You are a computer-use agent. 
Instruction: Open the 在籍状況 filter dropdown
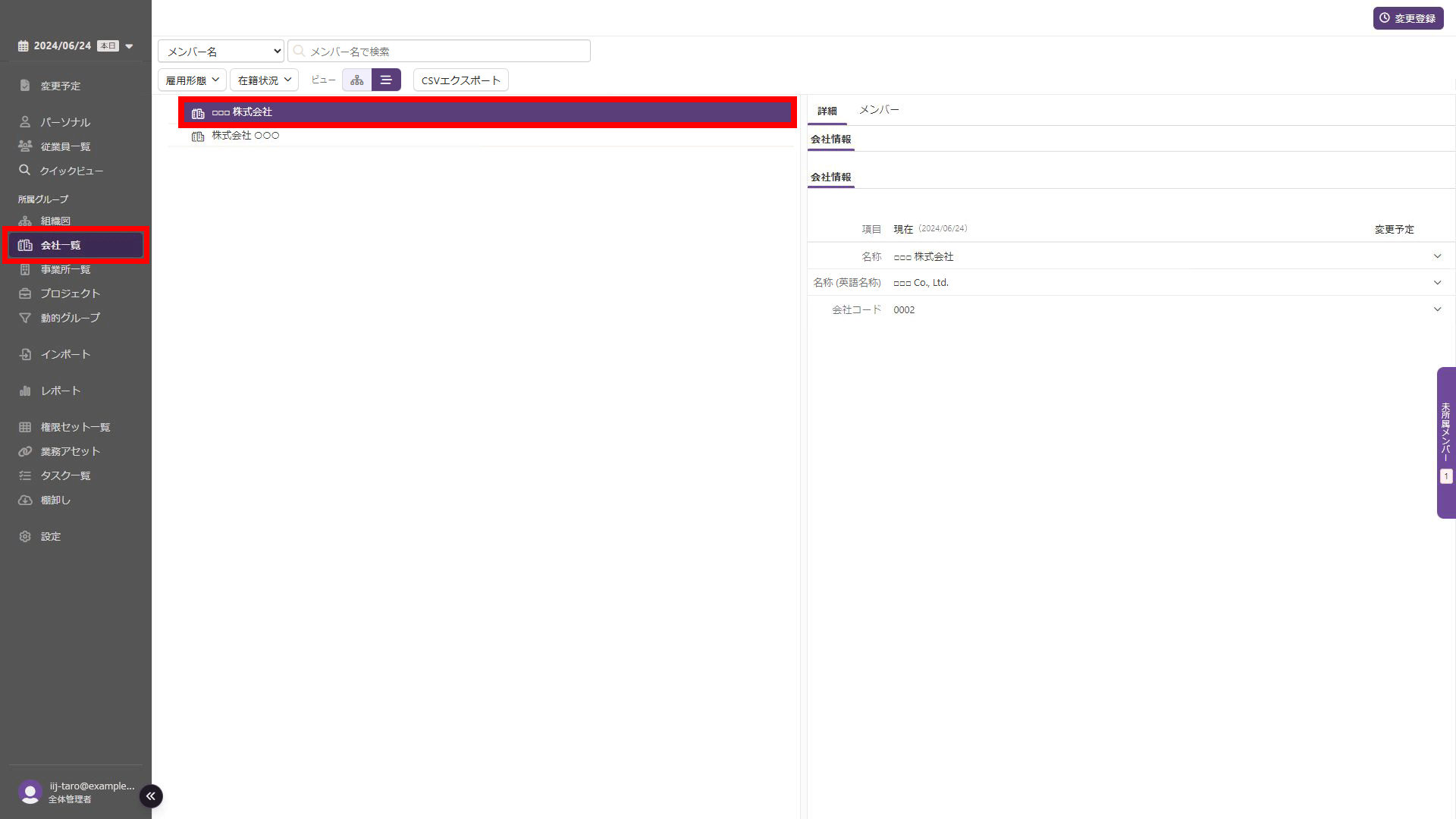click(264, 80)
